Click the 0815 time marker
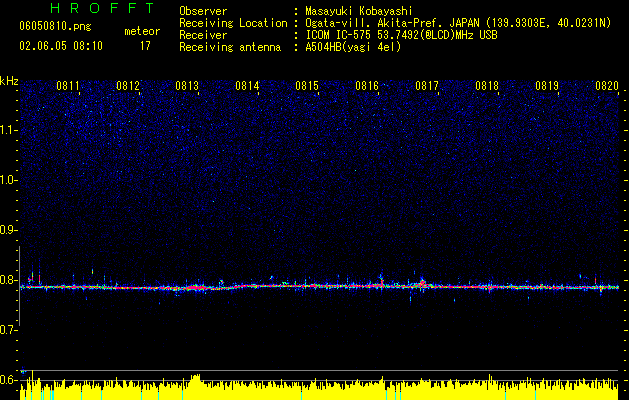This screenshot has height=400, width=629. click(307, 86)
